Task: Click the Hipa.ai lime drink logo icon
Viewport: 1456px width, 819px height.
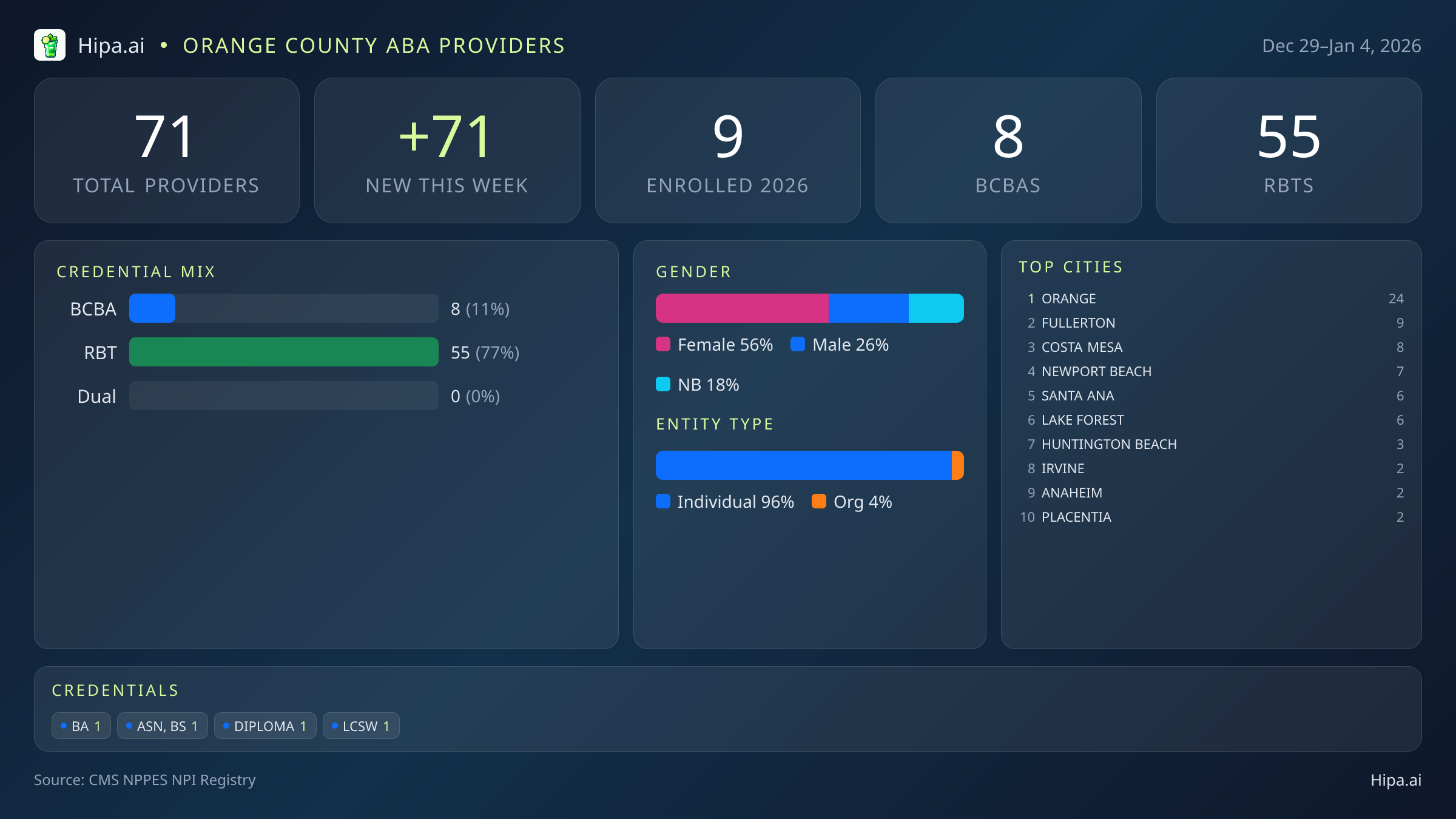Action: 50,44
